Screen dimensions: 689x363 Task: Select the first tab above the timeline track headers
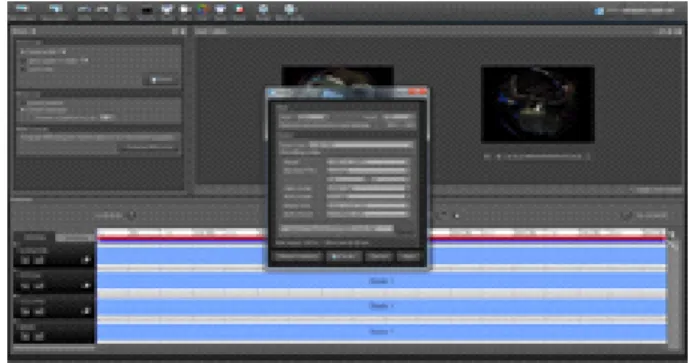[x=34, y=237]
